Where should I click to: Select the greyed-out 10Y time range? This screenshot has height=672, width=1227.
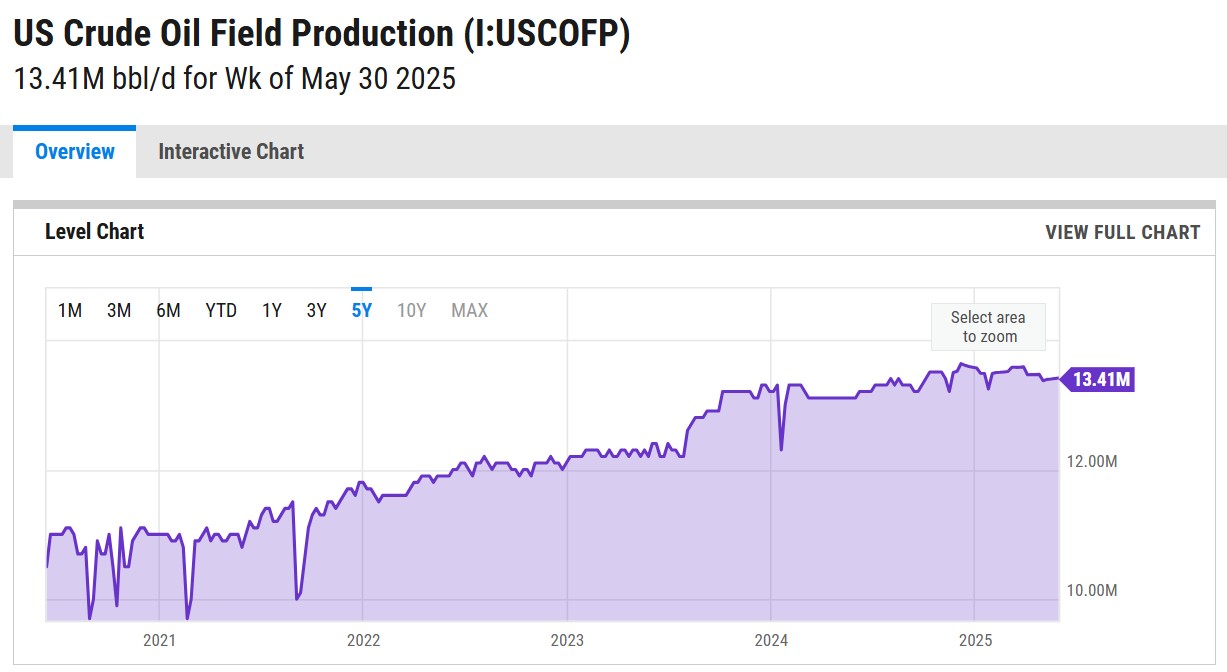pos(411,310)
